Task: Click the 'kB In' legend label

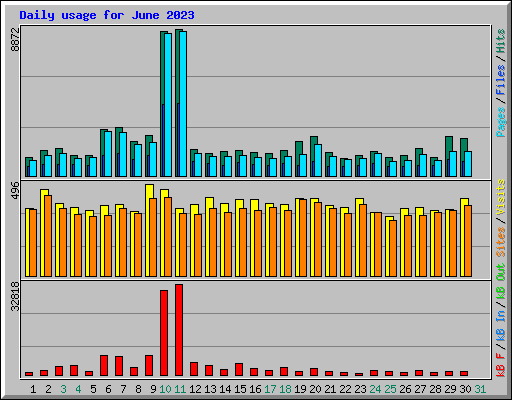Action: coord(500,325)
